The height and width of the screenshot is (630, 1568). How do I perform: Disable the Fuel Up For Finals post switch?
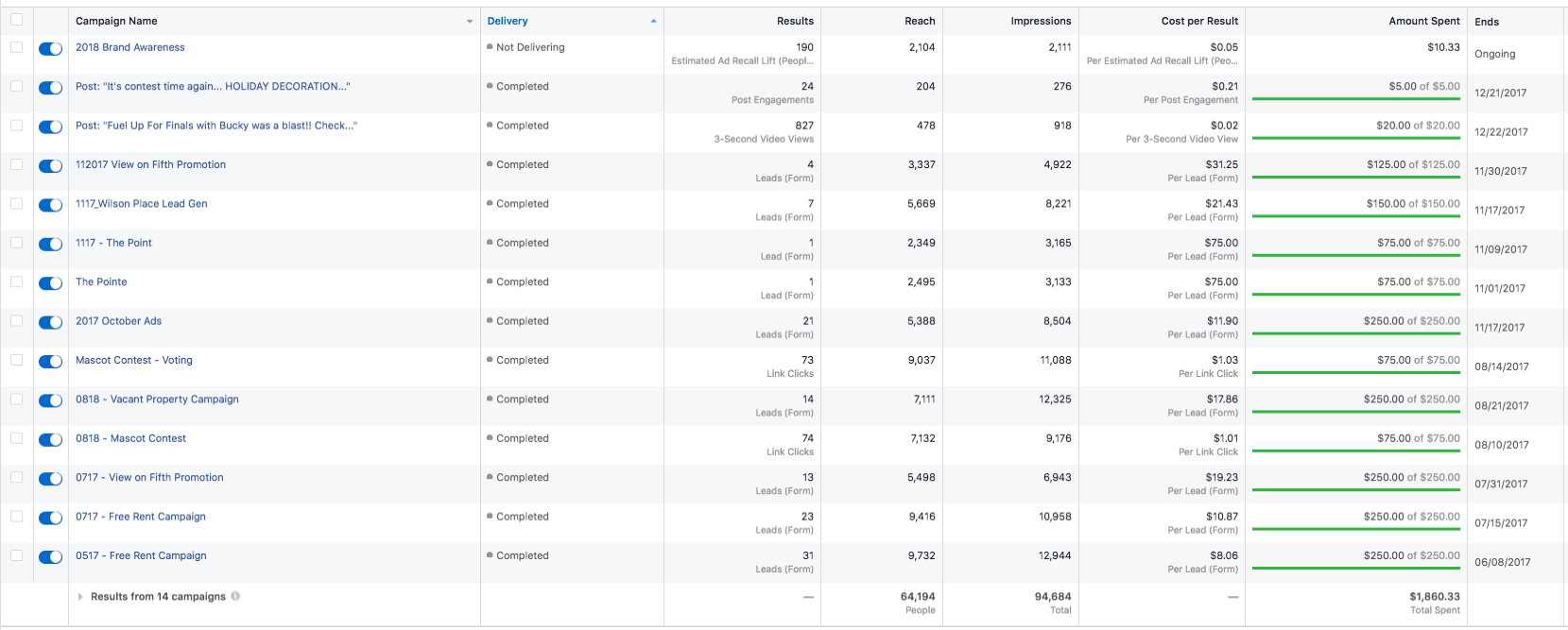(x=50, y=128)
